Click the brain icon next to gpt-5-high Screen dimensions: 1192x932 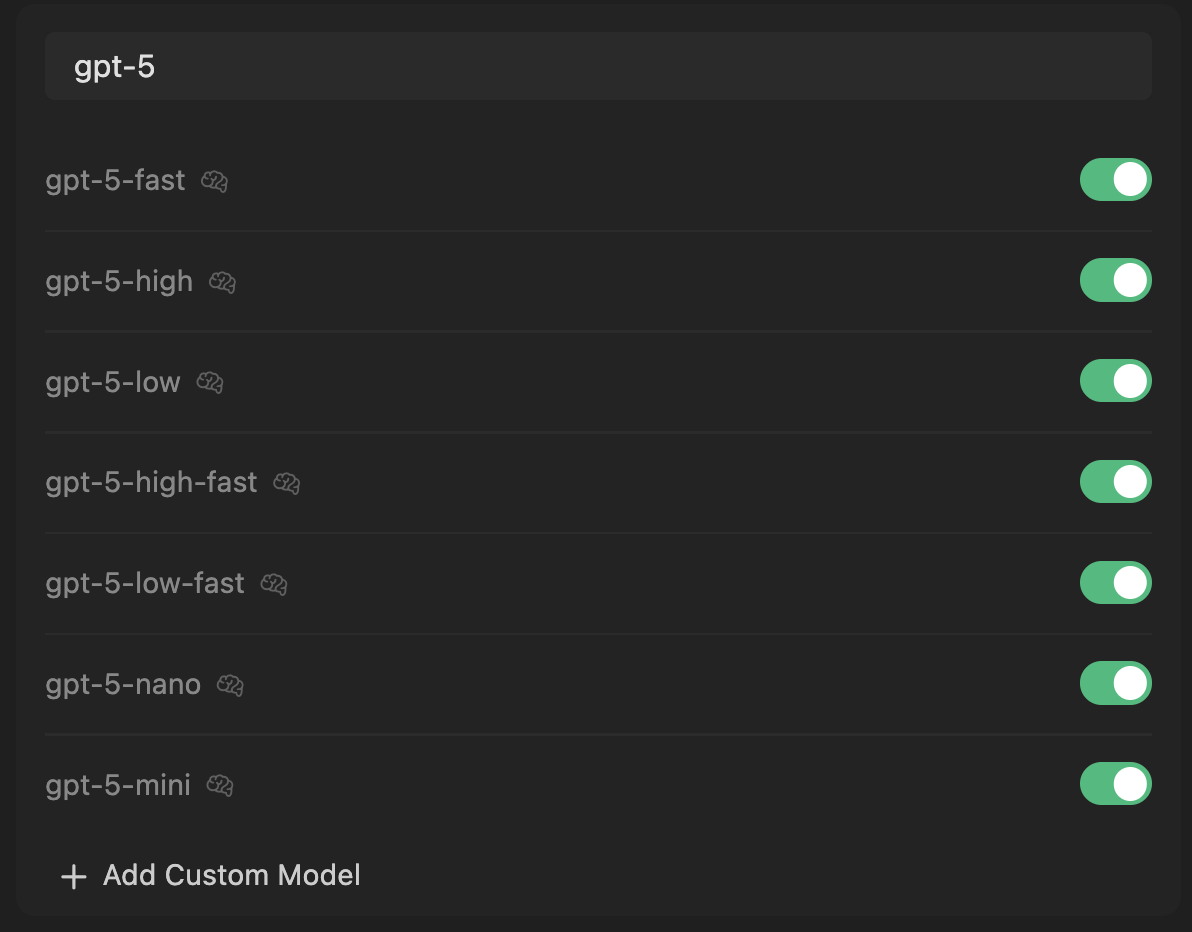pyautogui.click(x=222, y=282)
